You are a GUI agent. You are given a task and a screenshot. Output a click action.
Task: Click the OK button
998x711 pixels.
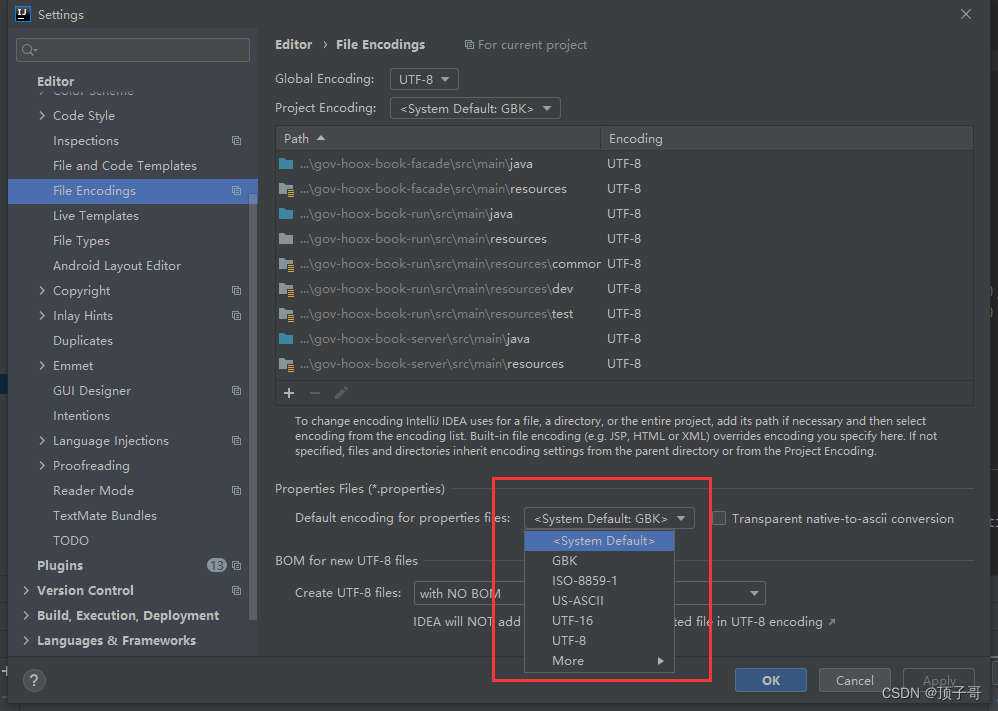pyautogui.click(x=771, y=680)
